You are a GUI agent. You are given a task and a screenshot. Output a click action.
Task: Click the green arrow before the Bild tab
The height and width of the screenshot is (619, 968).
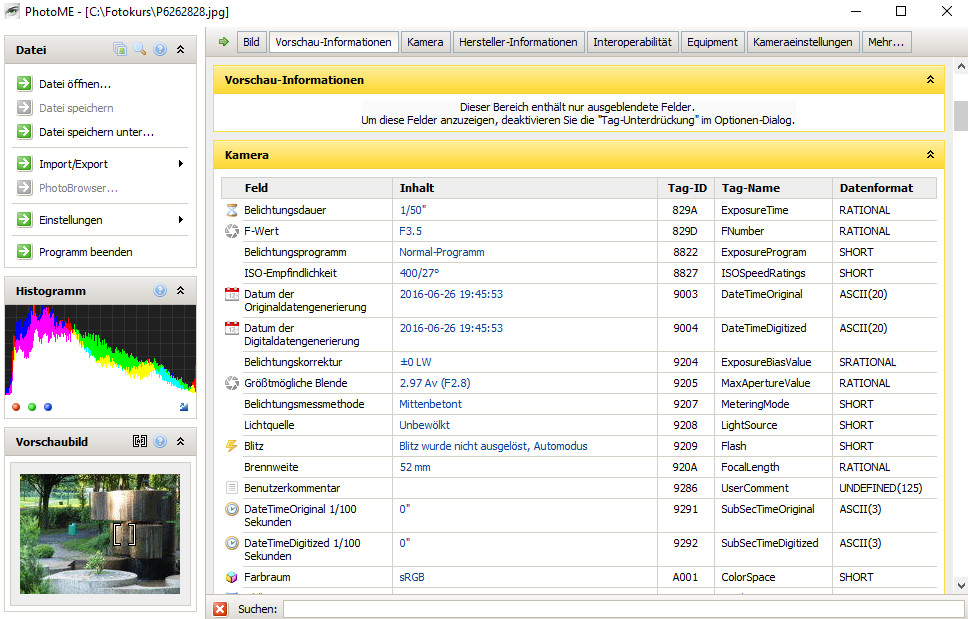coord(223,42)
